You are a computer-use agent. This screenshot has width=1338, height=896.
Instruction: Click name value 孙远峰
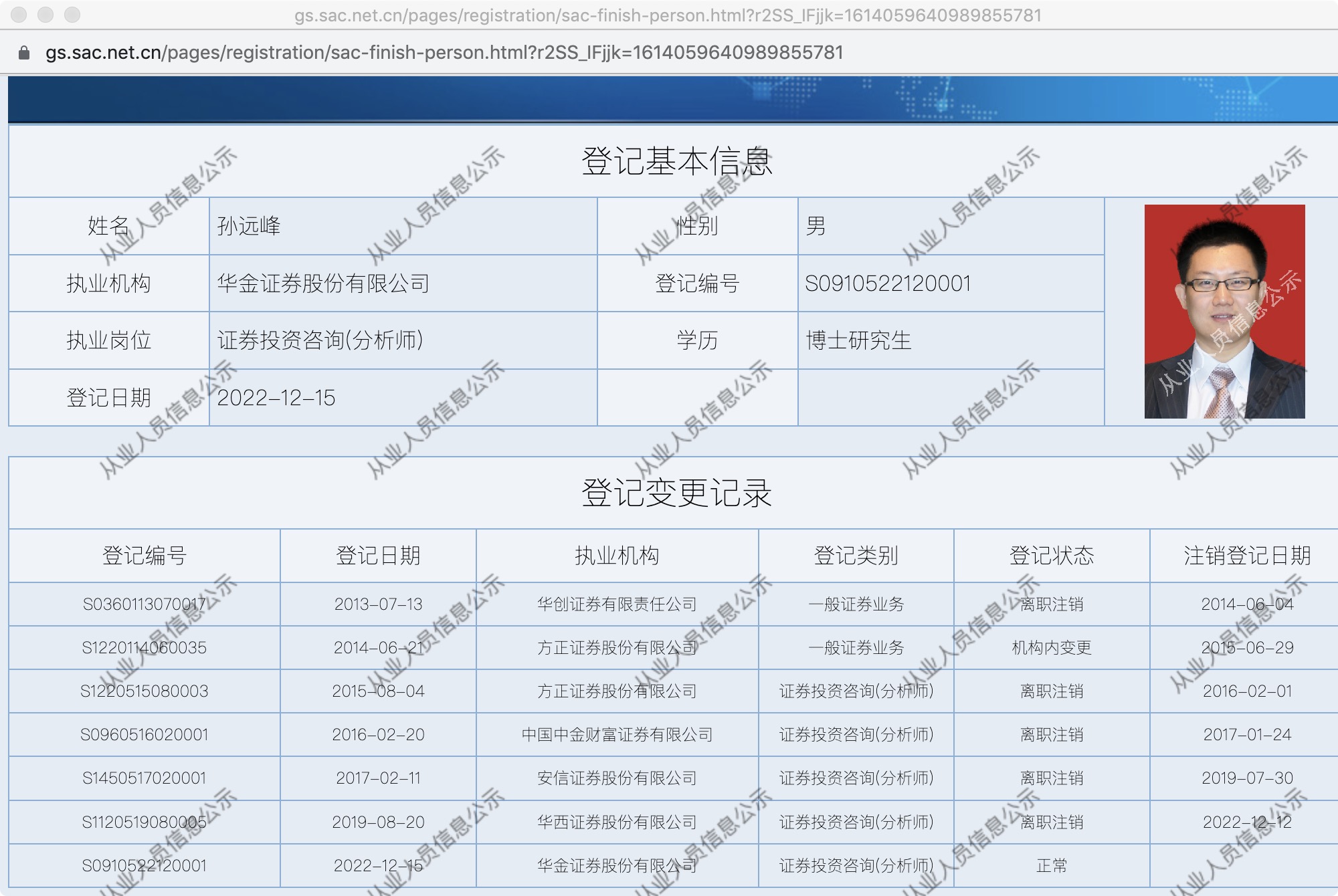click(249, 226)
